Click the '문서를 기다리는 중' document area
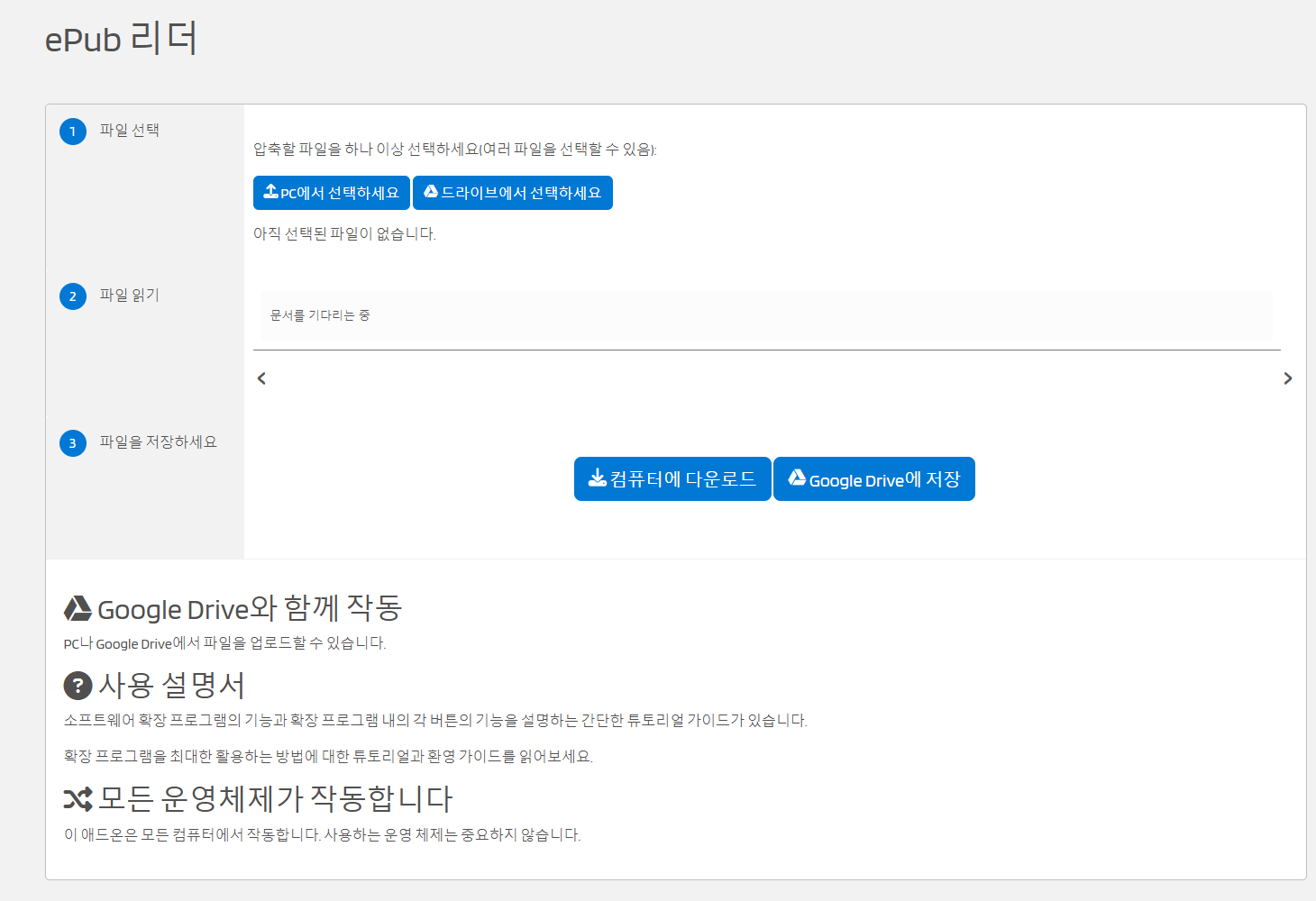This screenshot has height=901, width=1316. coord(766,315)
